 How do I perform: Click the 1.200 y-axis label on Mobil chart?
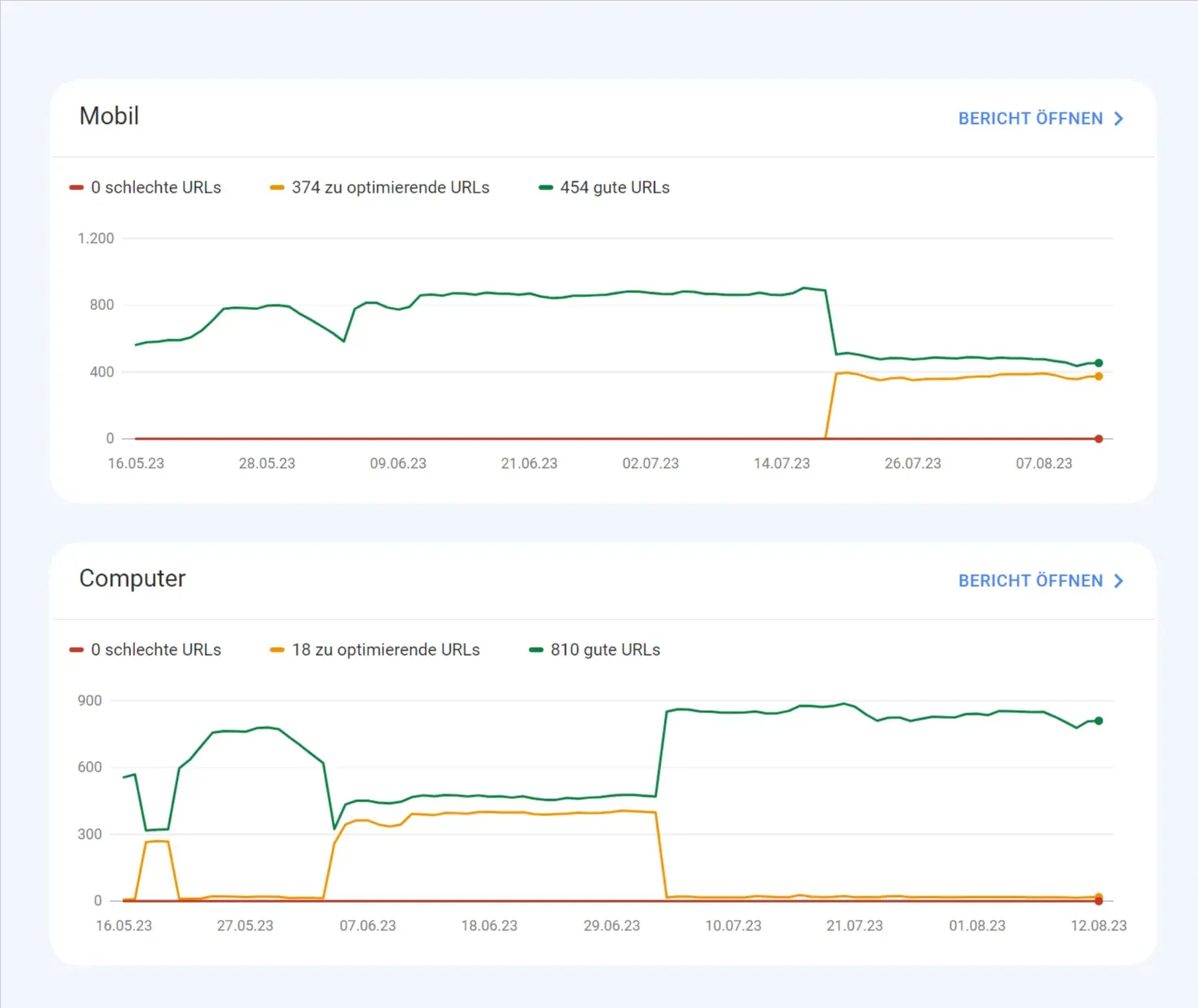[96, 238]
